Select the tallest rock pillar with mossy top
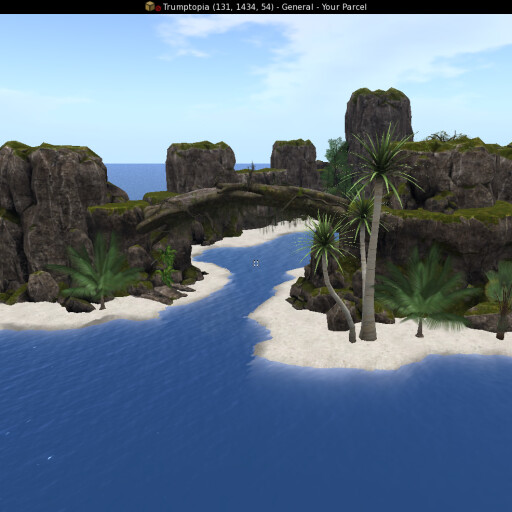512x512 pixels. tap(378, 123)
